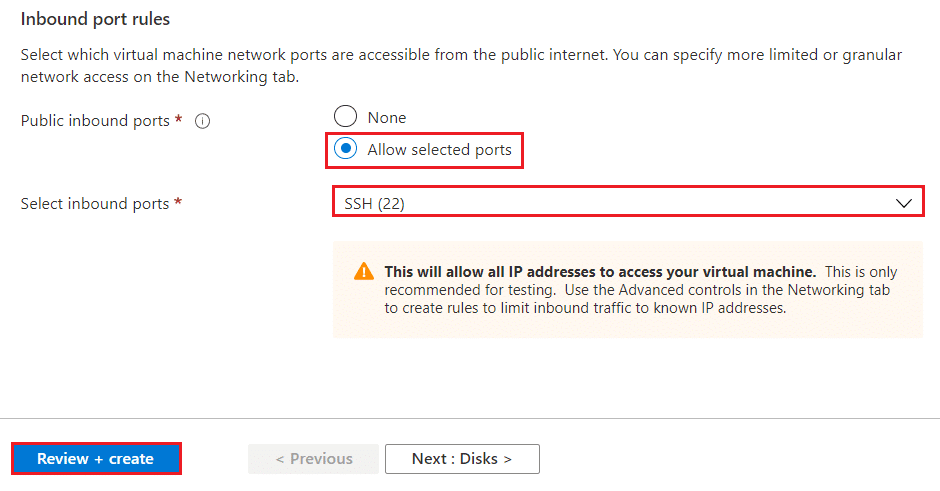Click the disabled Previous button
Screen dimensions: 940x491
coord(314,459)
